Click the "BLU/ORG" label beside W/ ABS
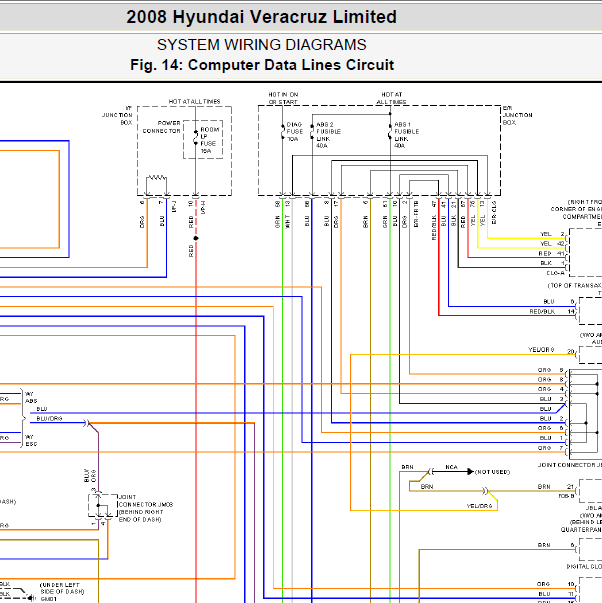This screenshot has width=602, height=603. click(49, 418)
